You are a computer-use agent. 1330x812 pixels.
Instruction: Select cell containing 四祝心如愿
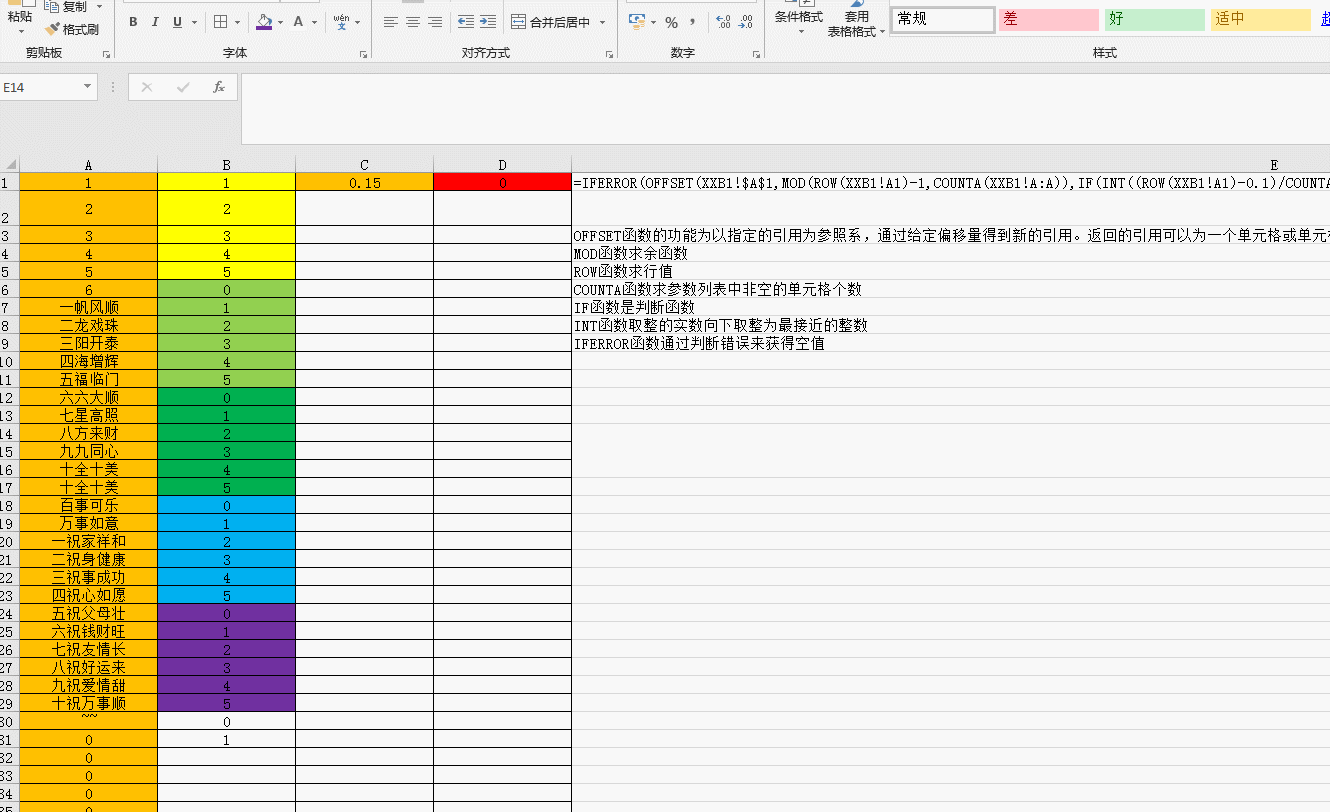89,595
